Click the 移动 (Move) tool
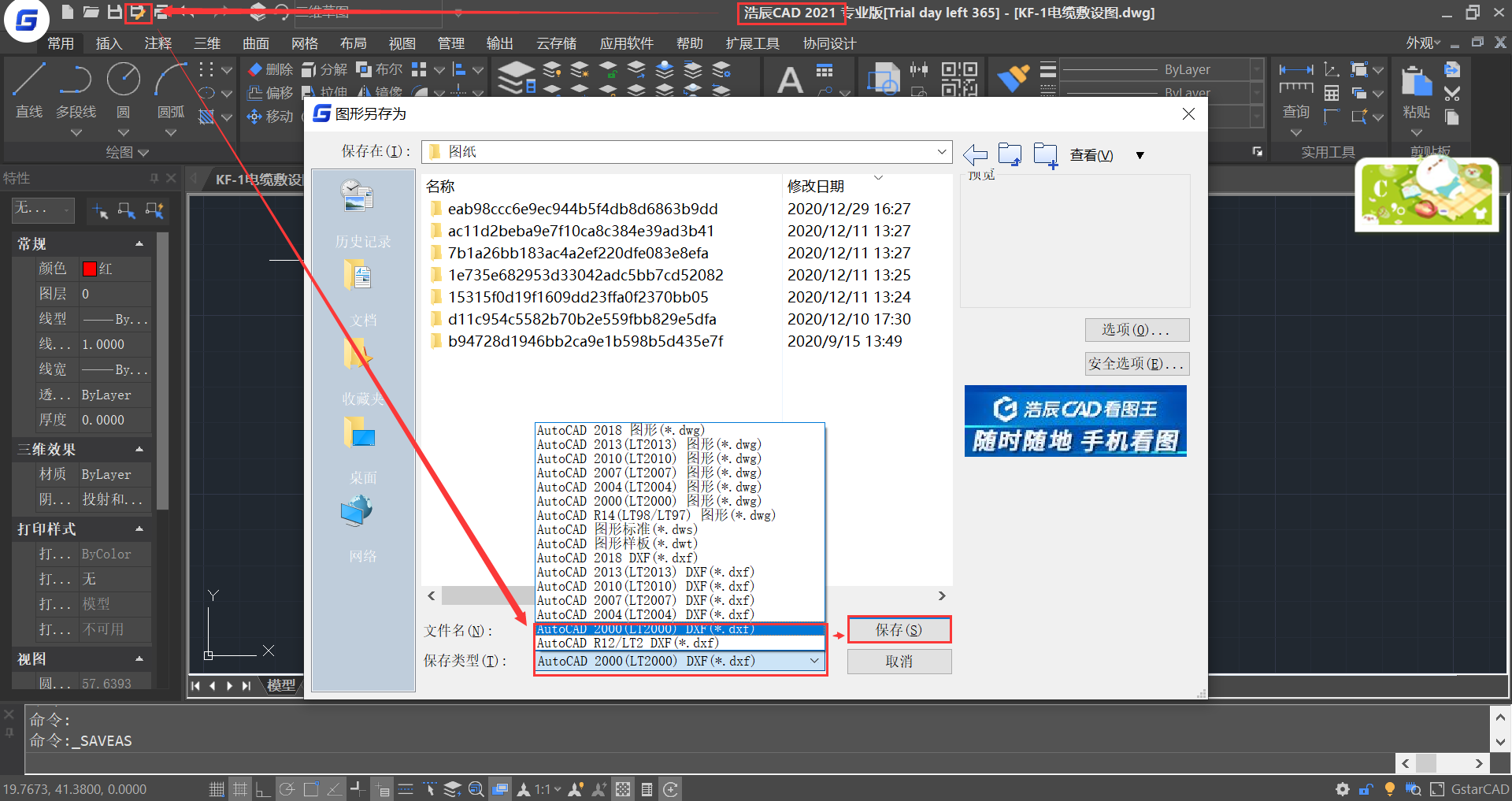Screen dimensions: 1512x801 tap(270, 117)
